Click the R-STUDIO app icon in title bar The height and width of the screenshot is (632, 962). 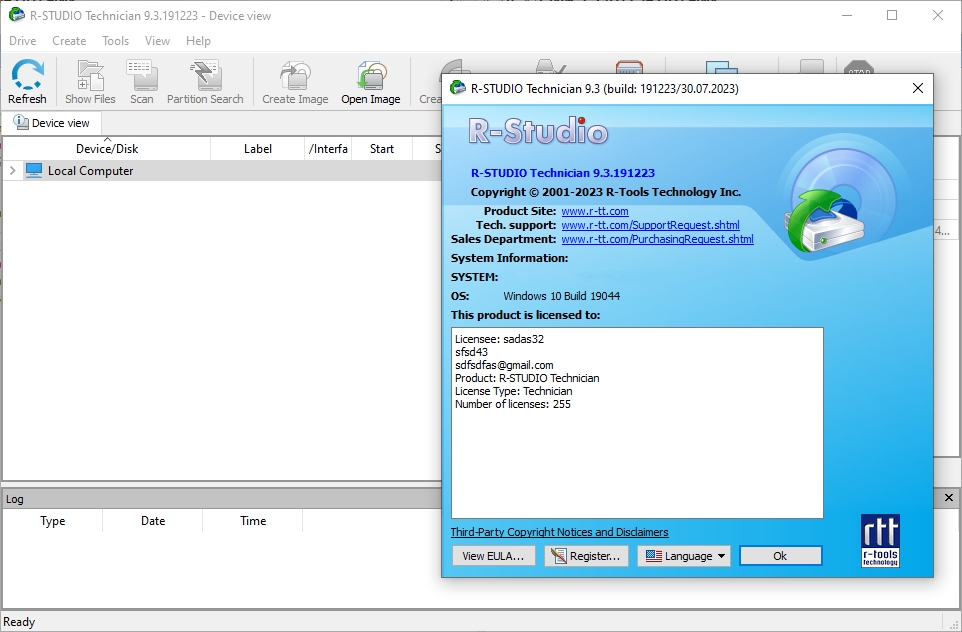tap(17, 15)
